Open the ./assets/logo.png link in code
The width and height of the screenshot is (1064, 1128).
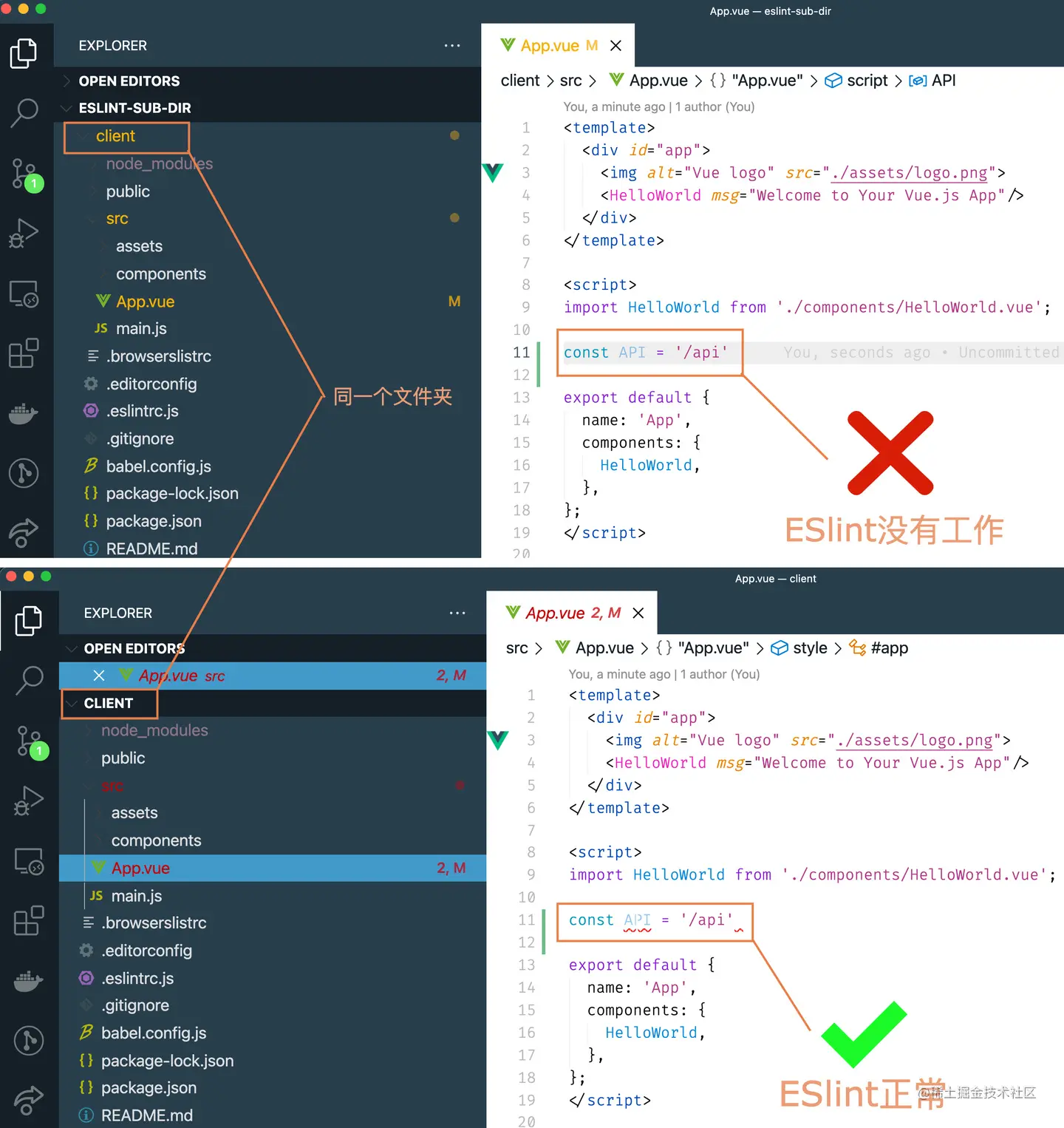[909, 172]
